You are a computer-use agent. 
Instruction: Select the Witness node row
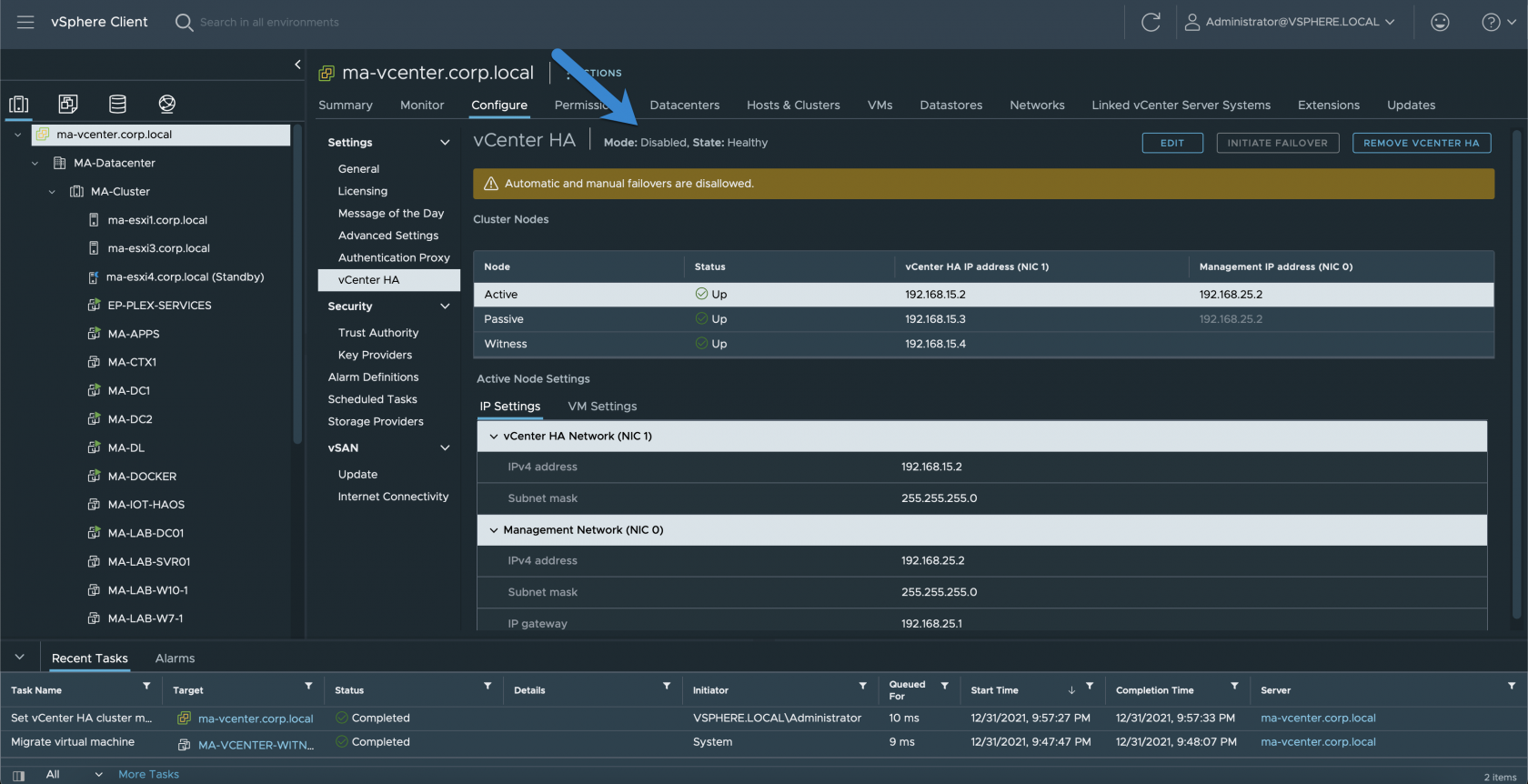(x=983, y=344)
